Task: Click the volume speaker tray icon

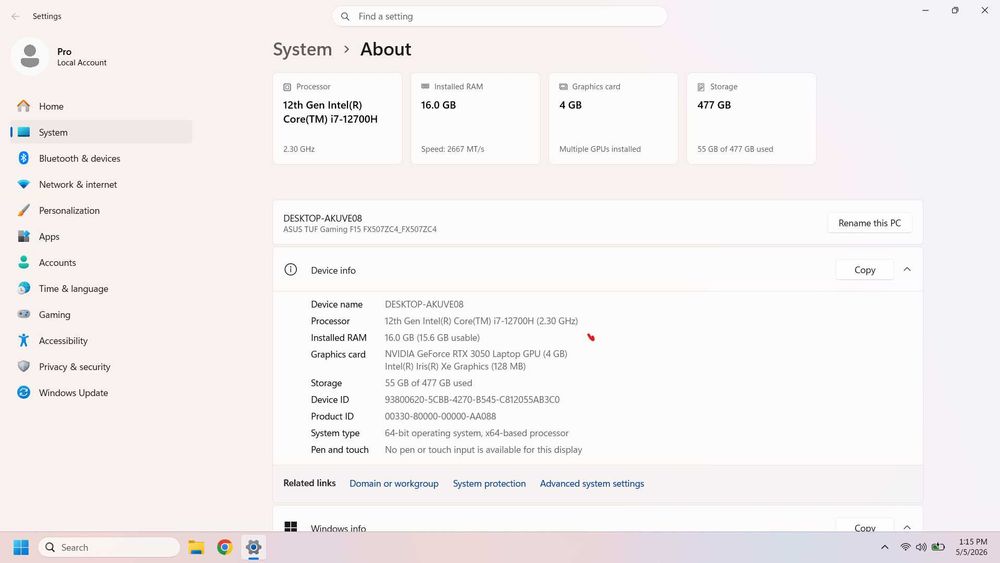Action: point(921,547)
